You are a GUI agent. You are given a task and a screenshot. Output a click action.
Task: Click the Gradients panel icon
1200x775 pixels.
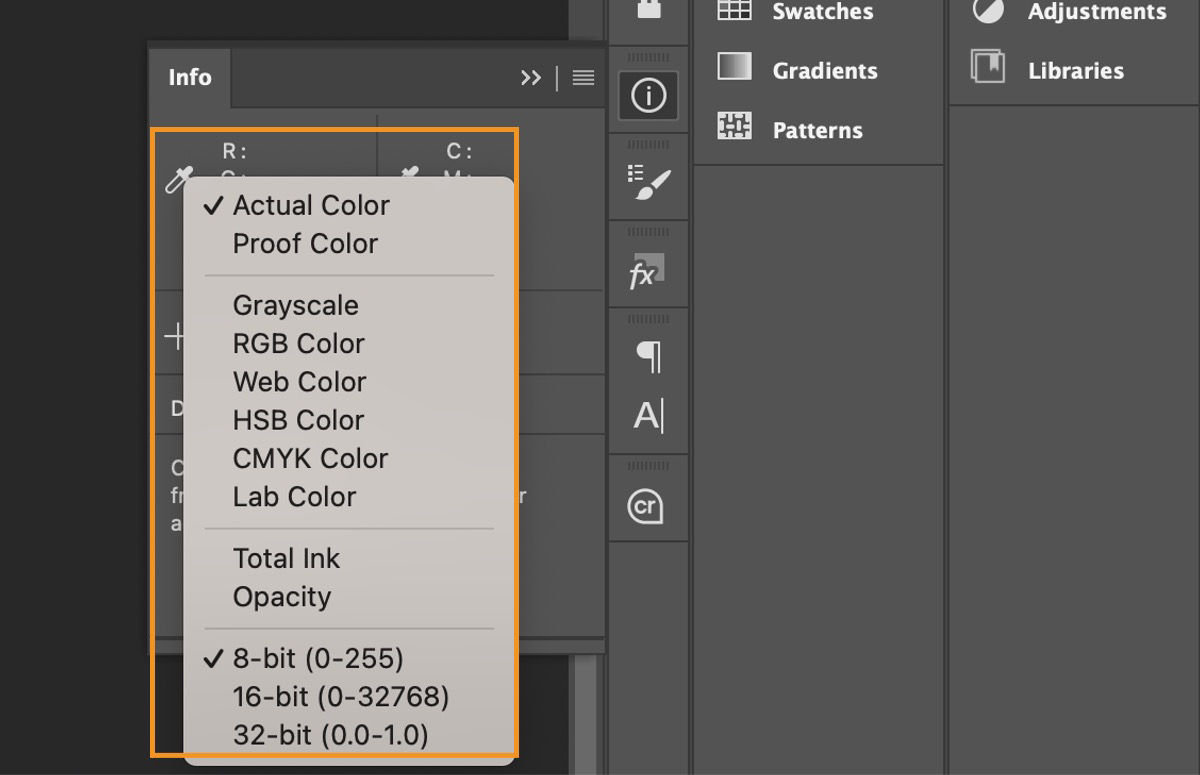pos(734,67)
